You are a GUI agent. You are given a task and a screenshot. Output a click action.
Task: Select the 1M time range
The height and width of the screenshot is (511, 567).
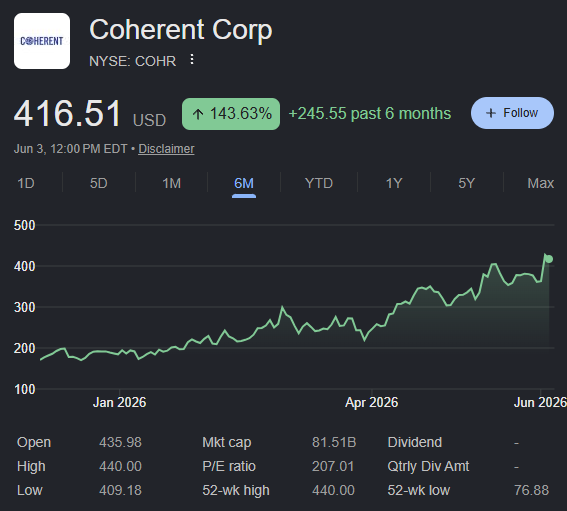coord(171,183)
